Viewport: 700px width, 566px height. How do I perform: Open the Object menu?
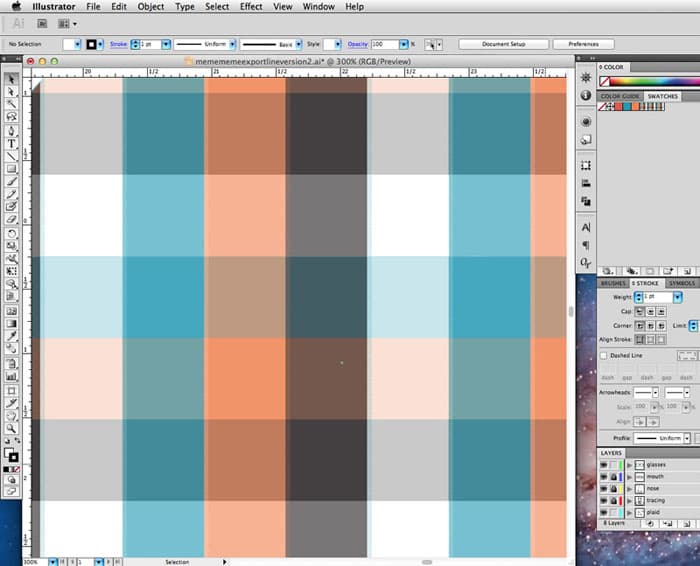[150, 7]
